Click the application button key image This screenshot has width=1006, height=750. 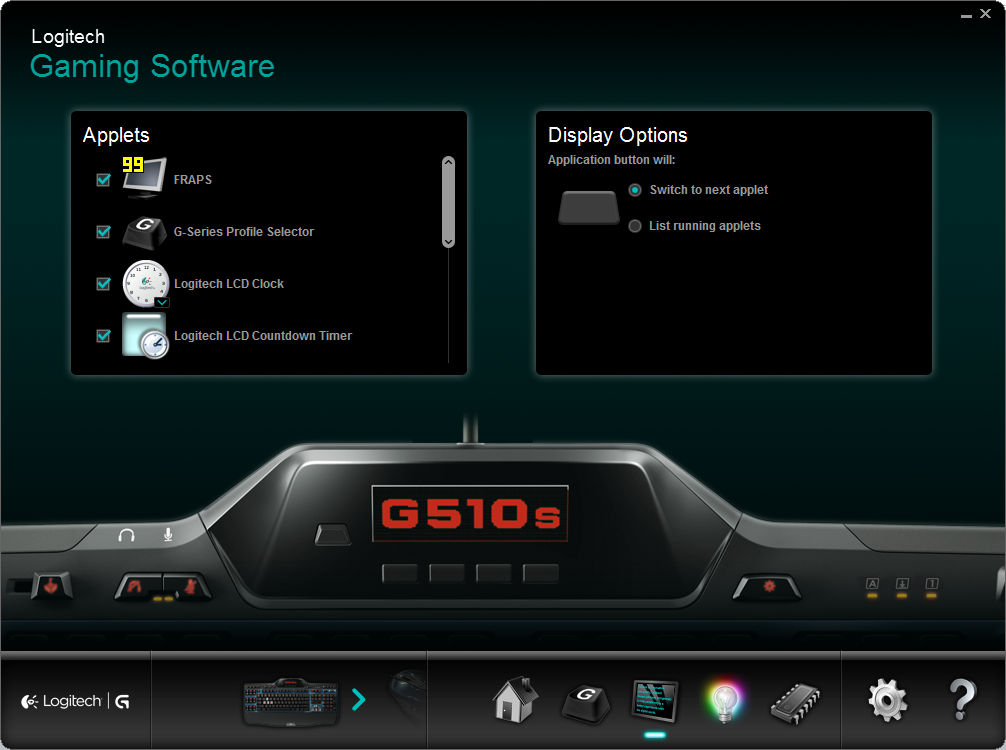(588, 207)
